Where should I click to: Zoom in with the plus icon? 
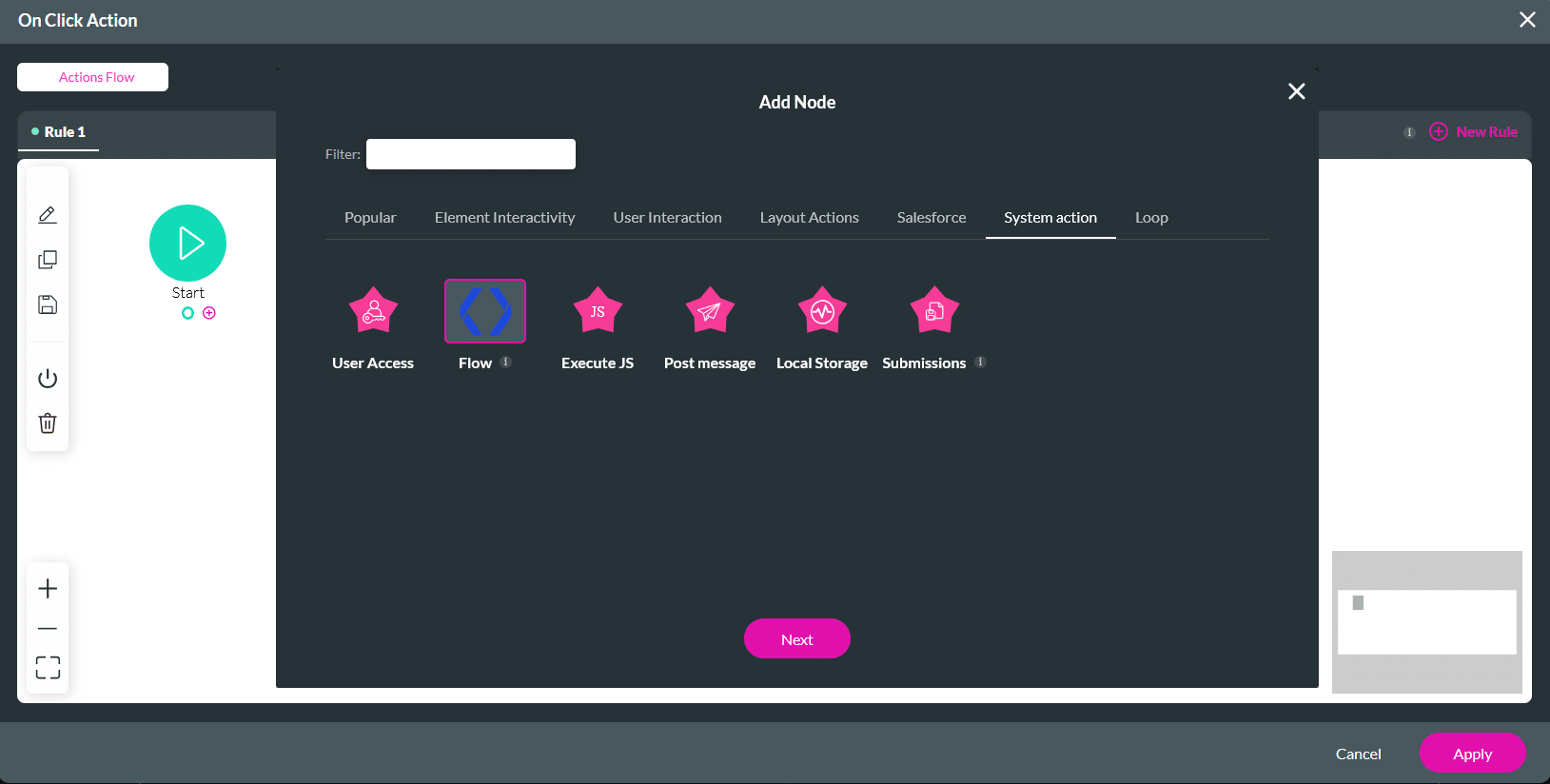(x=48, y=589)
